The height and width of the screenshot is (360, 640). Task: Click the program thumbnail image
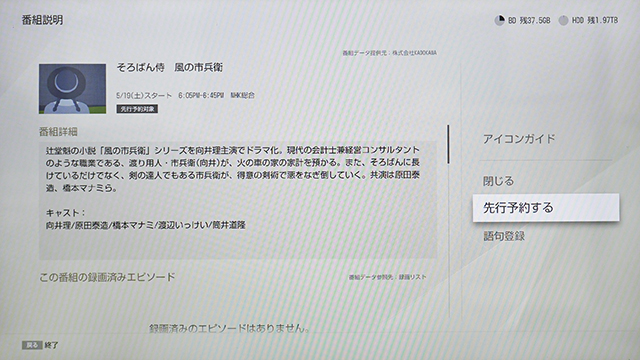point(72,89)
